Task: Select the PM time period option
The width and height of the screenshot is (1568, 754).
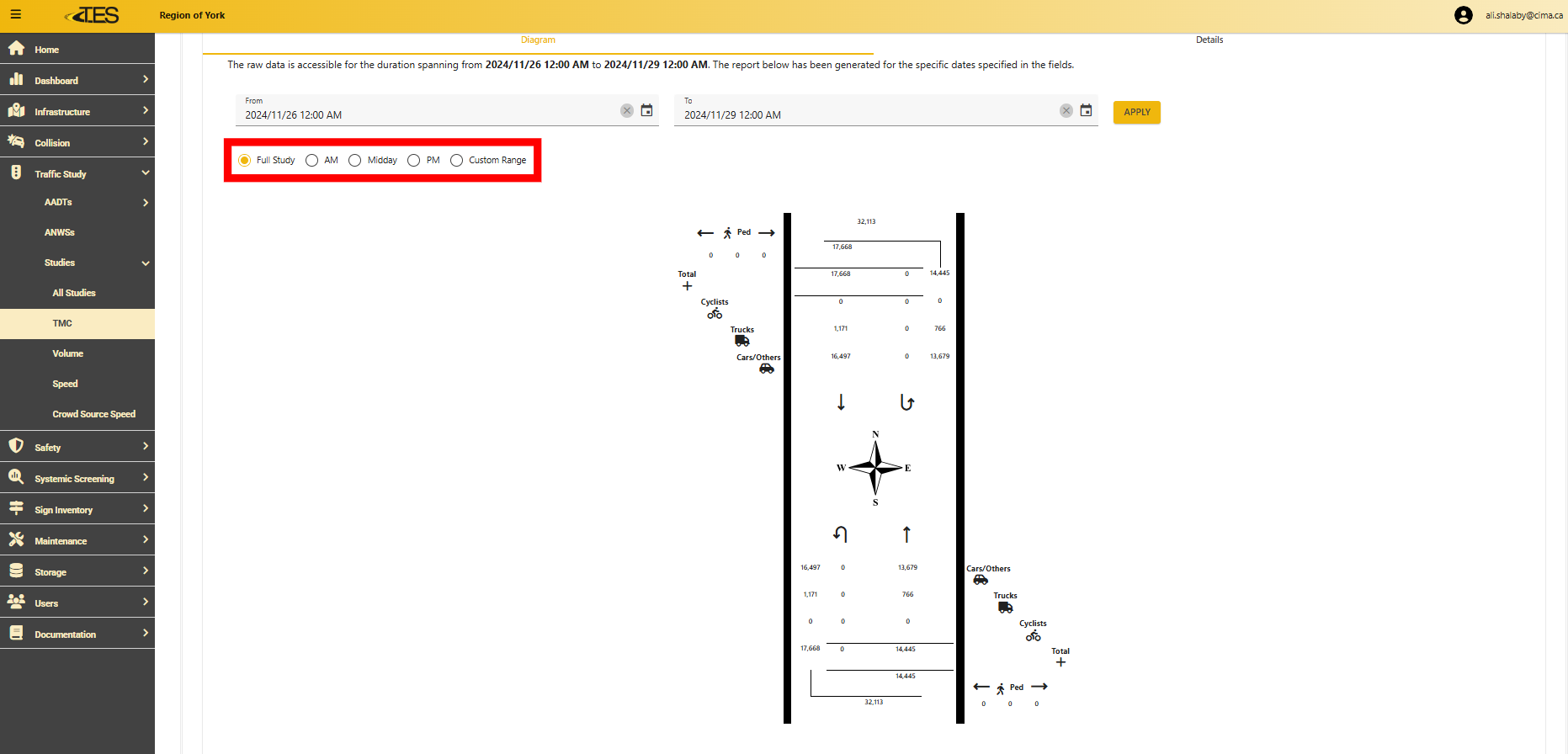Action: click(414, 161)
